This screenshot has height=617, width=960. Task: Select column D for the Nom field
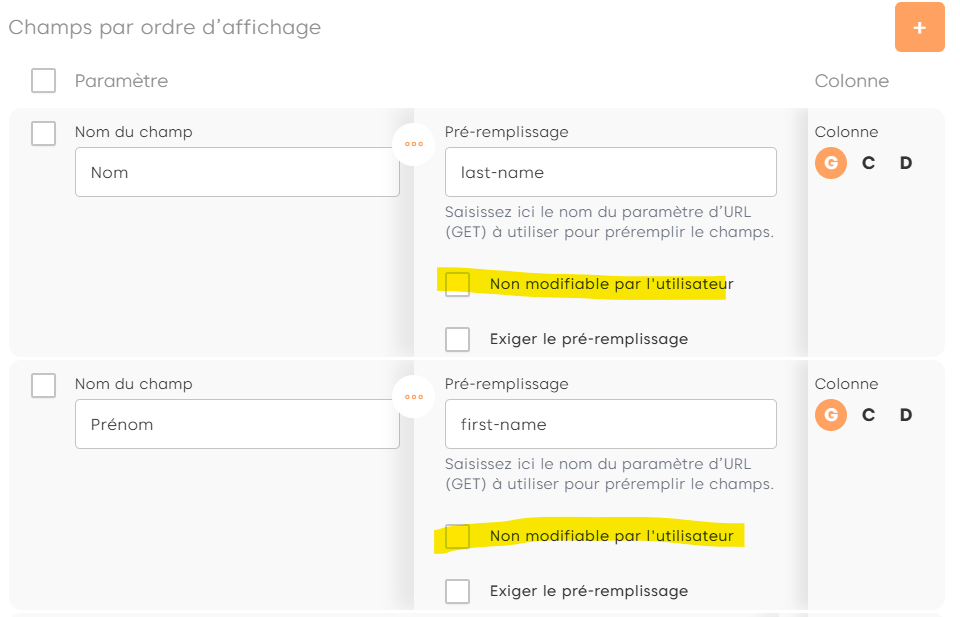[906, 163]
